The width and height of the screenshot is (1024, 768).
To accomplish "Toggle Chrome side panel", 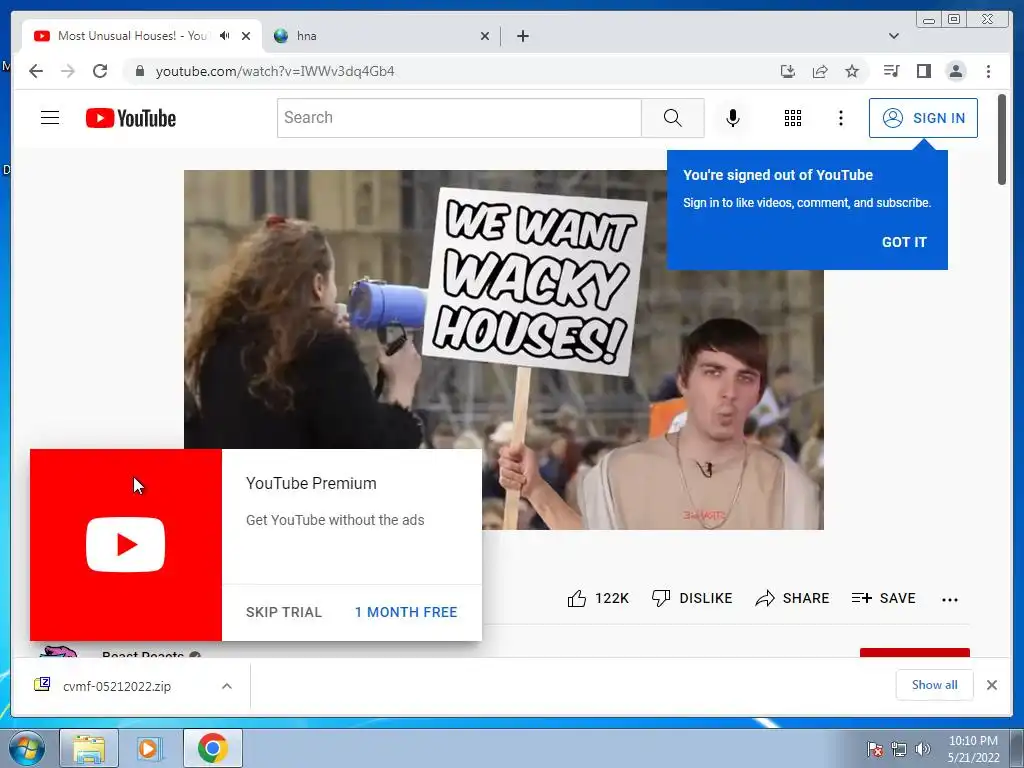I will 923,71.
